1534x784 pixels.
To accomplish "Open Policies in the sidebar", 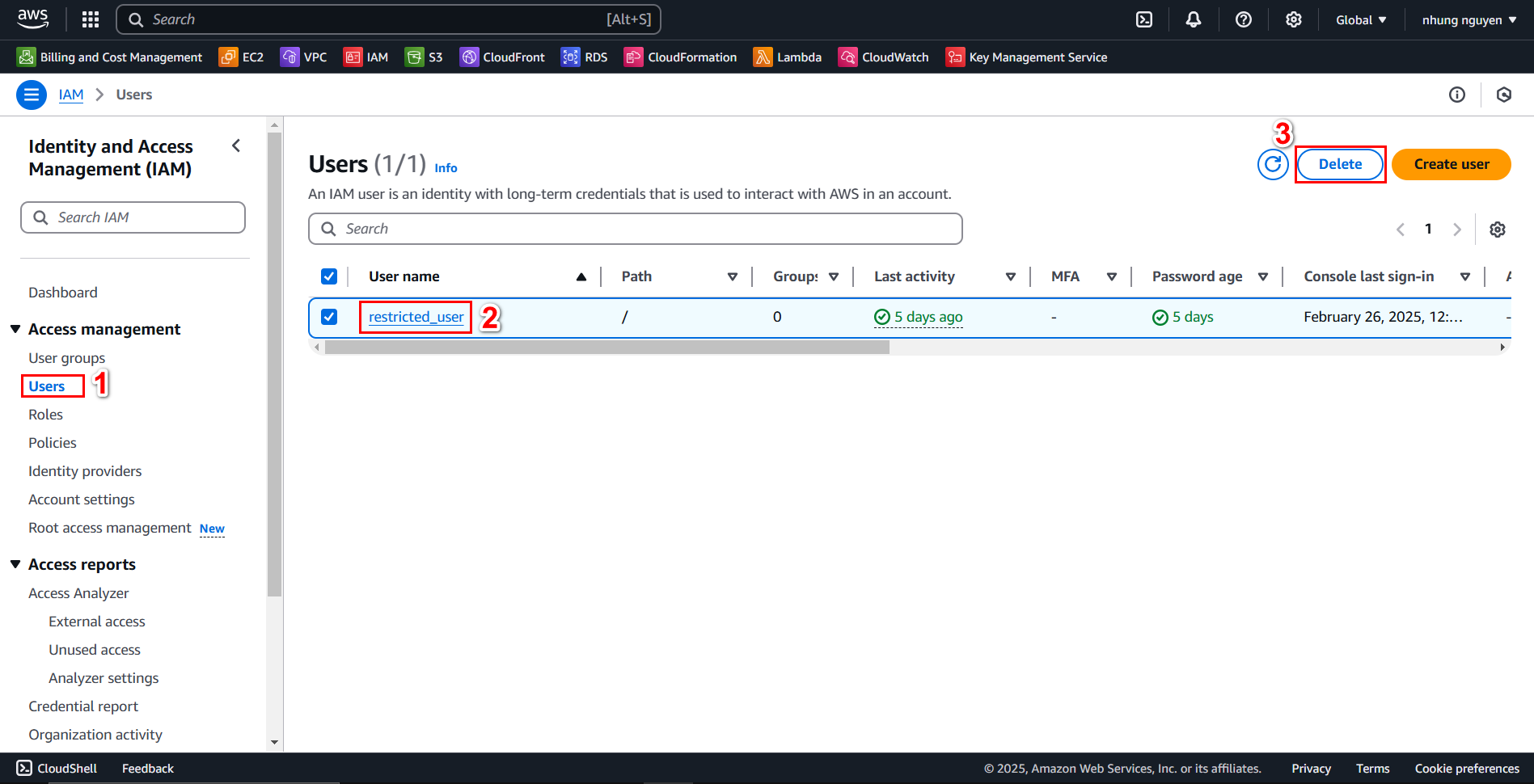I will 53,443.
